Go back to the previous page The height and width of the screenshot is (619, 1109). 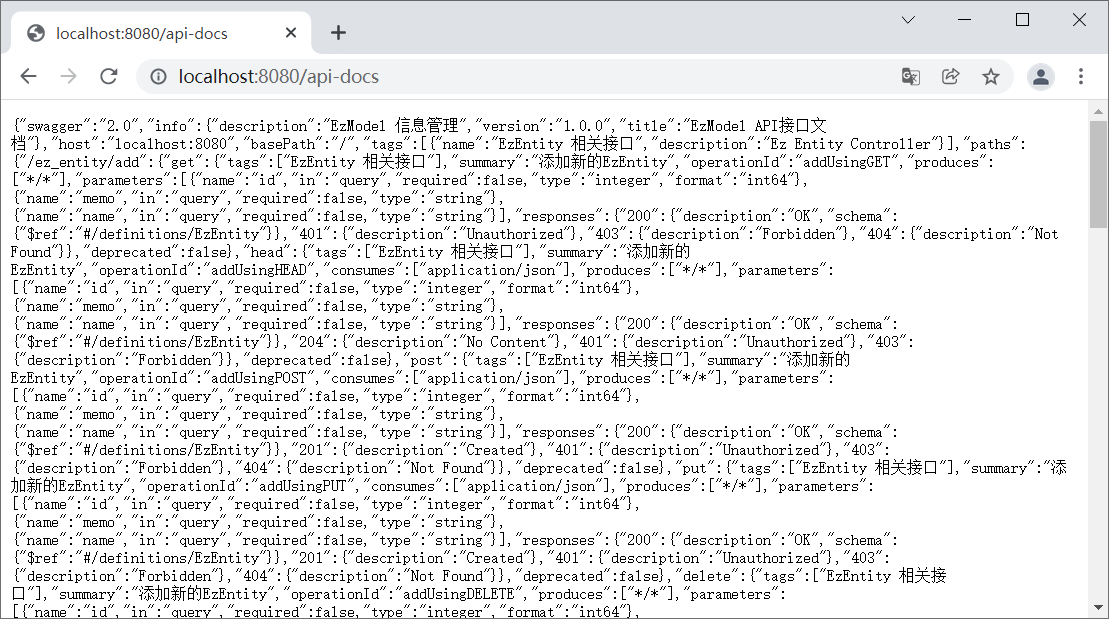[28, 76]
